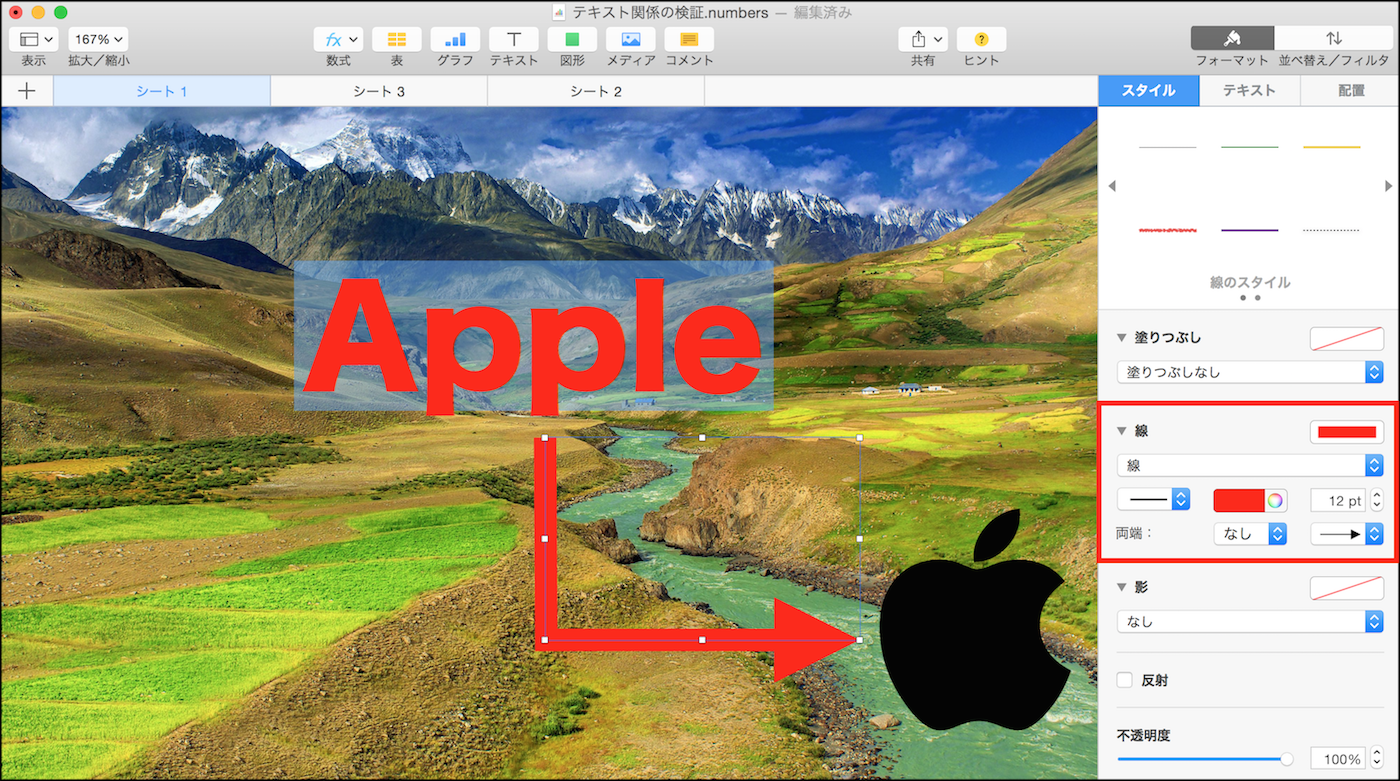Screen dimensions: 1400x781
Task: Choose the yellow line style
Action: tap(1332, 148)
